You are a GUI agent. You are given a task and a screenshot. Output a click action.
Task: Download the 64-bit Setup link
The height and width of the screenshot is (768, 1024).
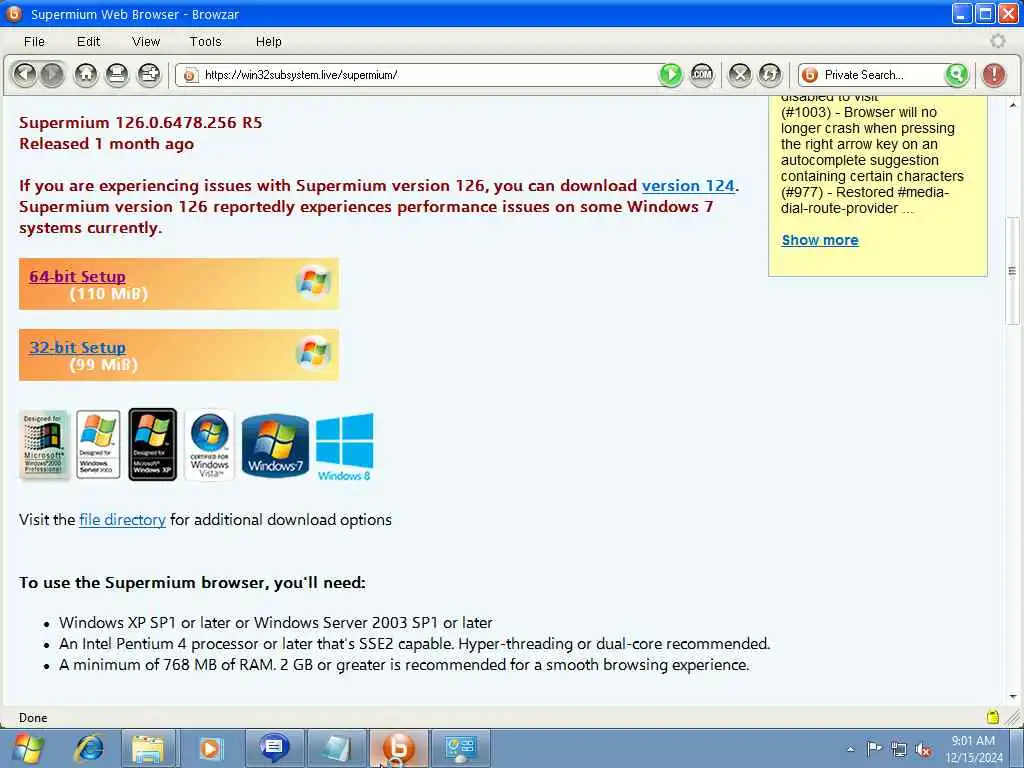pos(77,276)
